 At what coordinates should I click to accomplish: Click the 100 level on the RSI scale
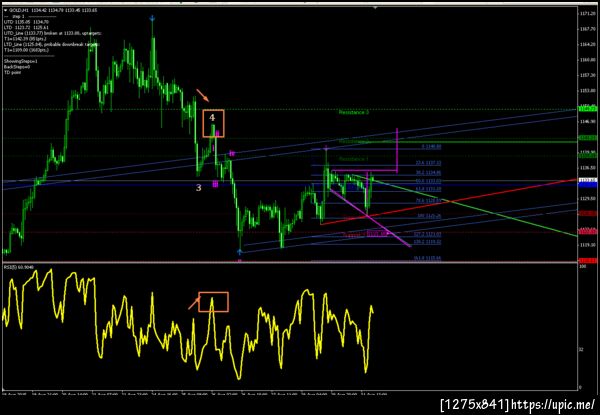click(581, 265)
